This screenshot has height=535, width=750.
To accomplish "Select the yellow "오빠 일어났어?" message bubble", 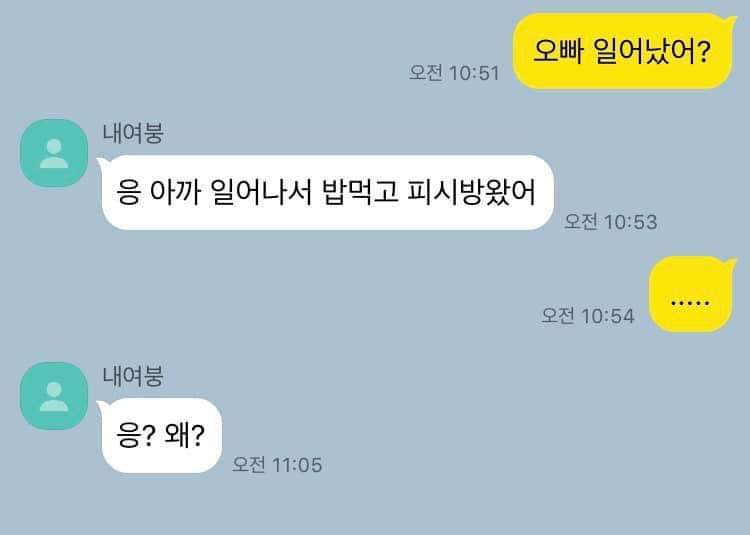I will click(623, 51).
